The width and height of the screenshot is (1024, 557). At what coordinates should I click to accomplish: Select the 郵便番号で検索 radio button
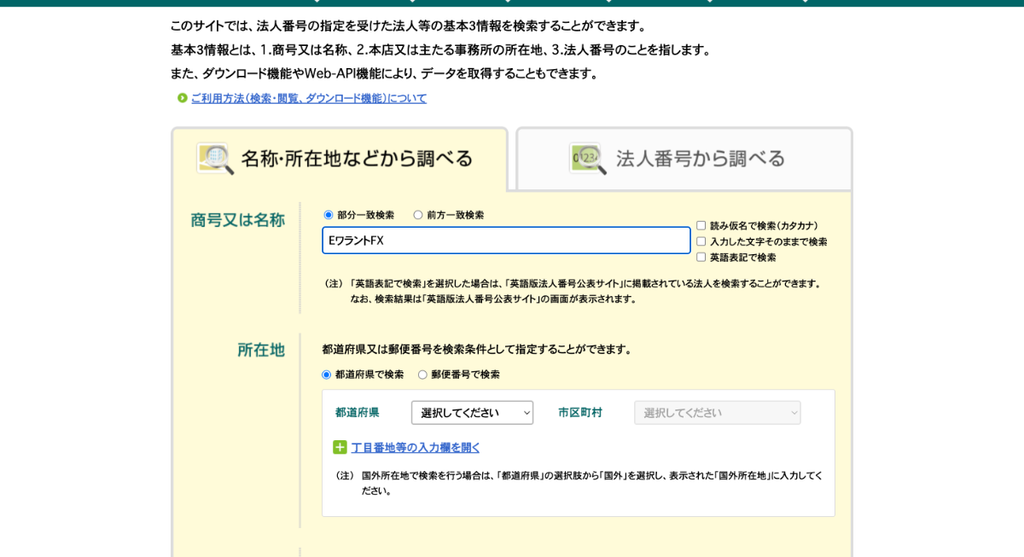pyautogui.click(x=423, y=375)
